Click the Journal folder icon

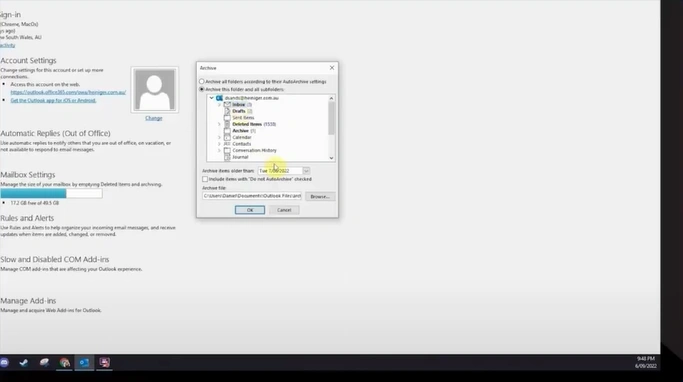[x=227, y=157]
